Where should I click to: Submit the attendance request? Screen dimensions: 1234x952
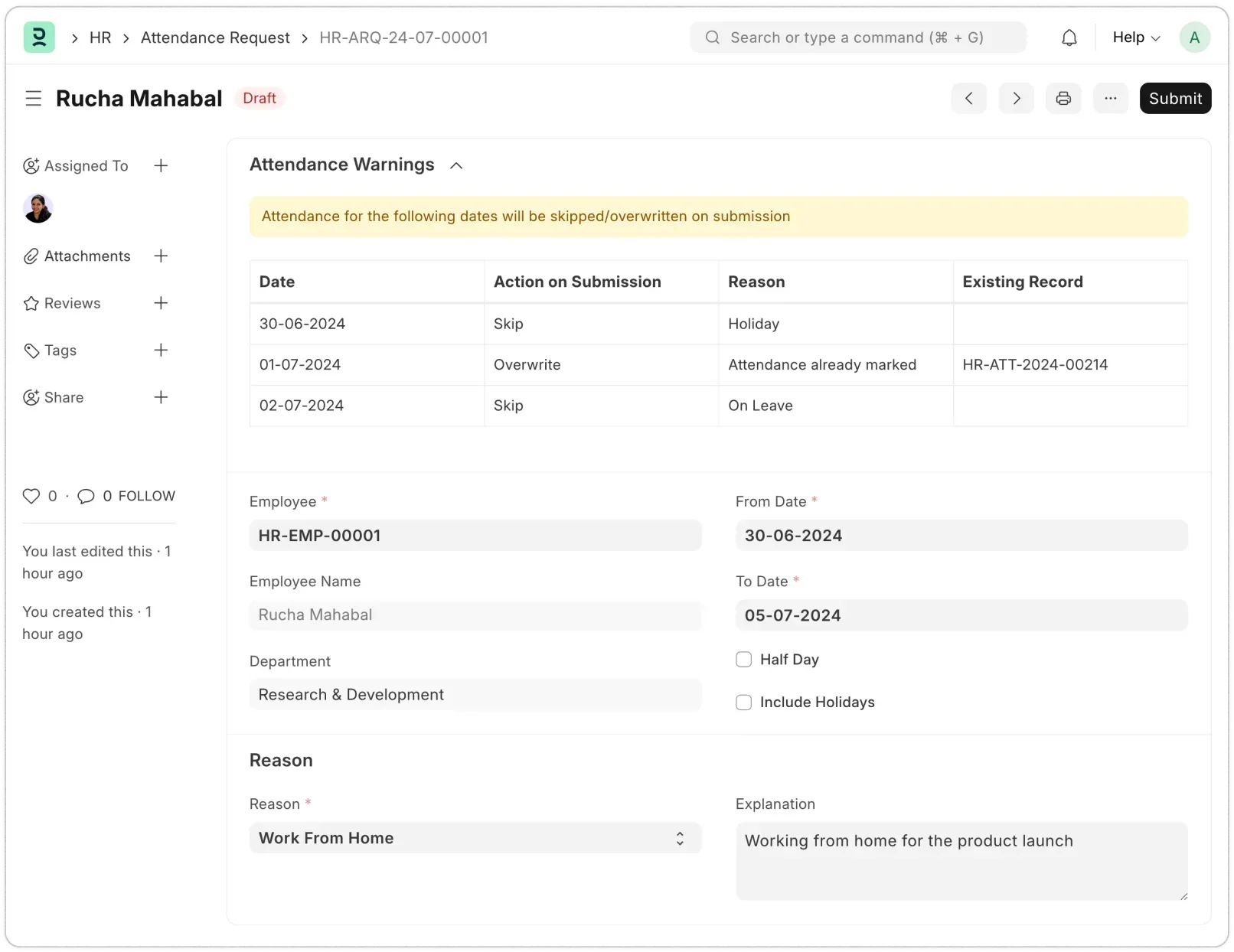coord(1174,98)
